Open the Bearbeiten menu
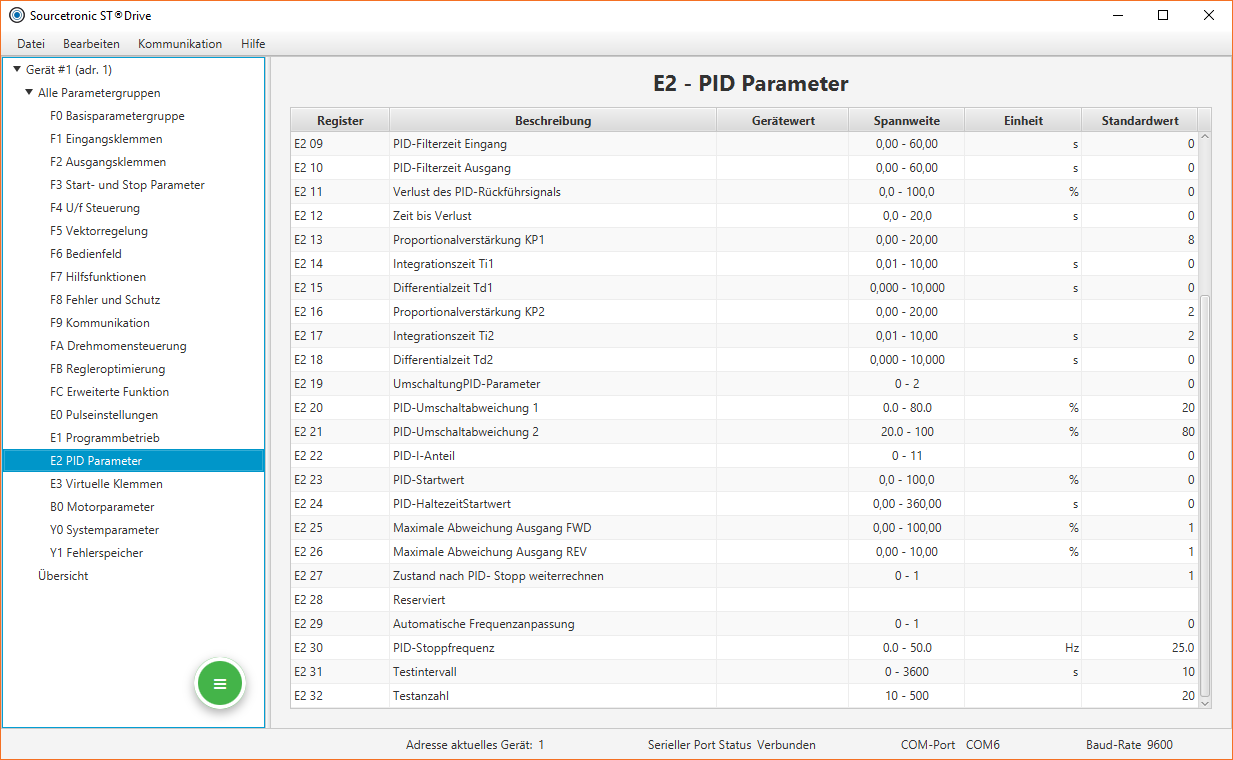This screenshot has width=1233, height=760. pyautogui.click(x=91, y=44)
